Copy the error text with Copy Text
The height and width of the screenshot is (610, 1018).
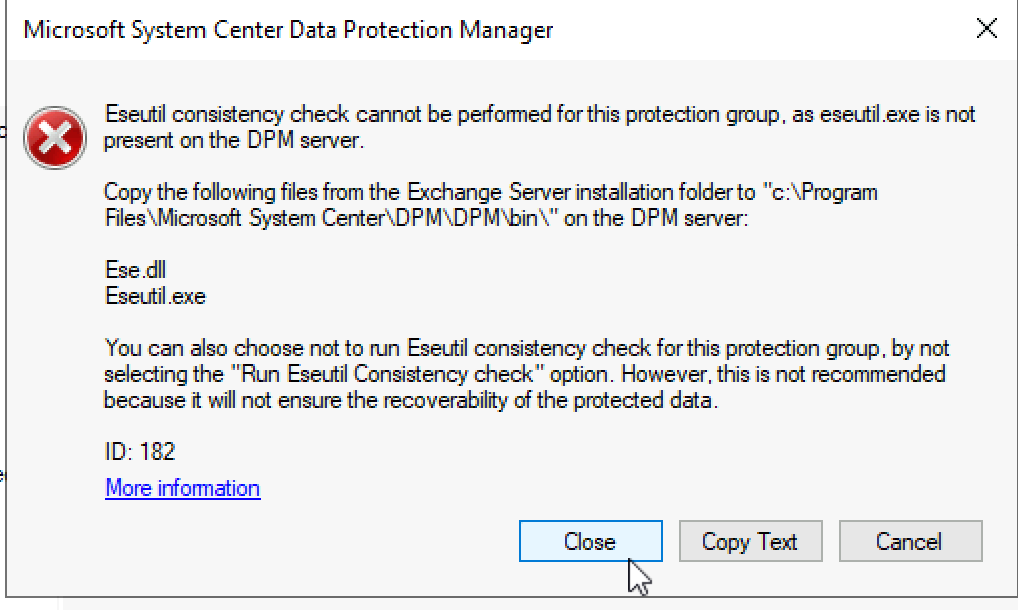tap(751, 541)
